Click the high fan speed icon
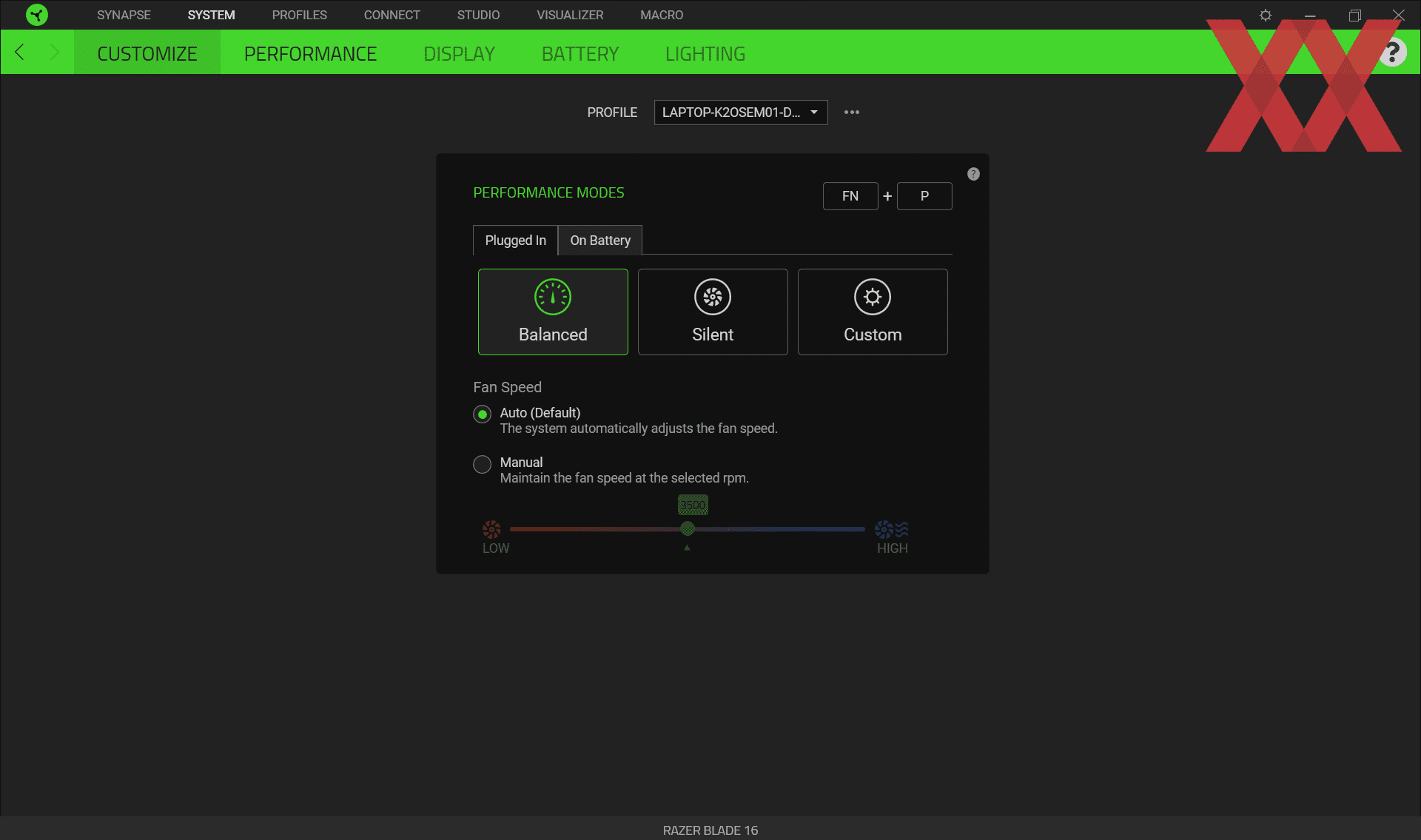1421x840 pixels. pos(891,529)
